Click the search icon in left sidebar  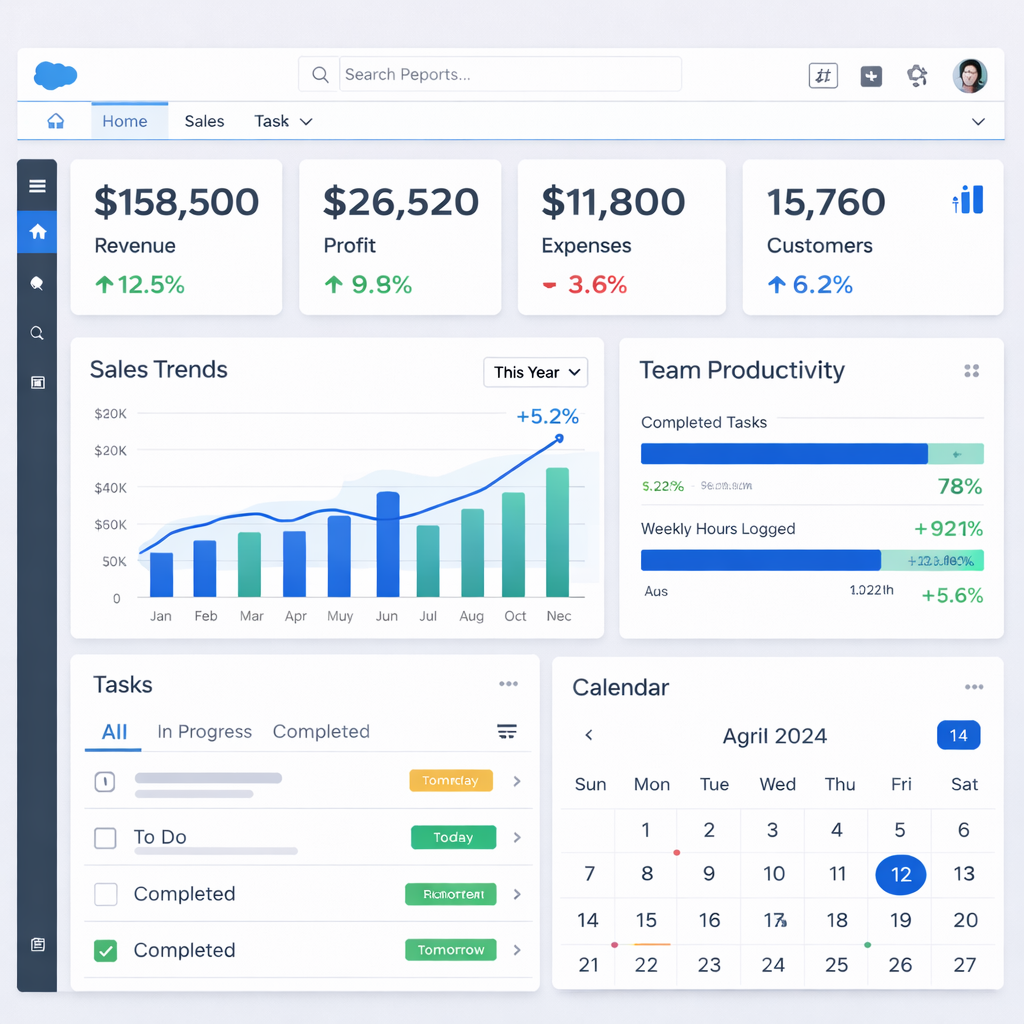[38, 334]
